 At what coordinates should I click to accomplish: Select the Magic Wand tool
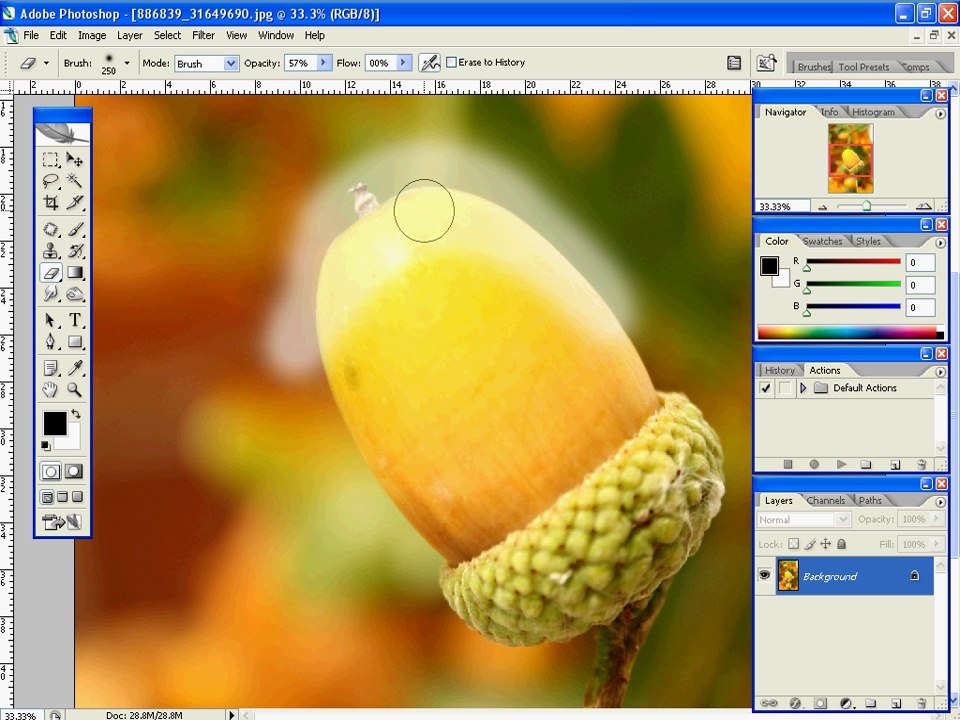click(75, 181)
